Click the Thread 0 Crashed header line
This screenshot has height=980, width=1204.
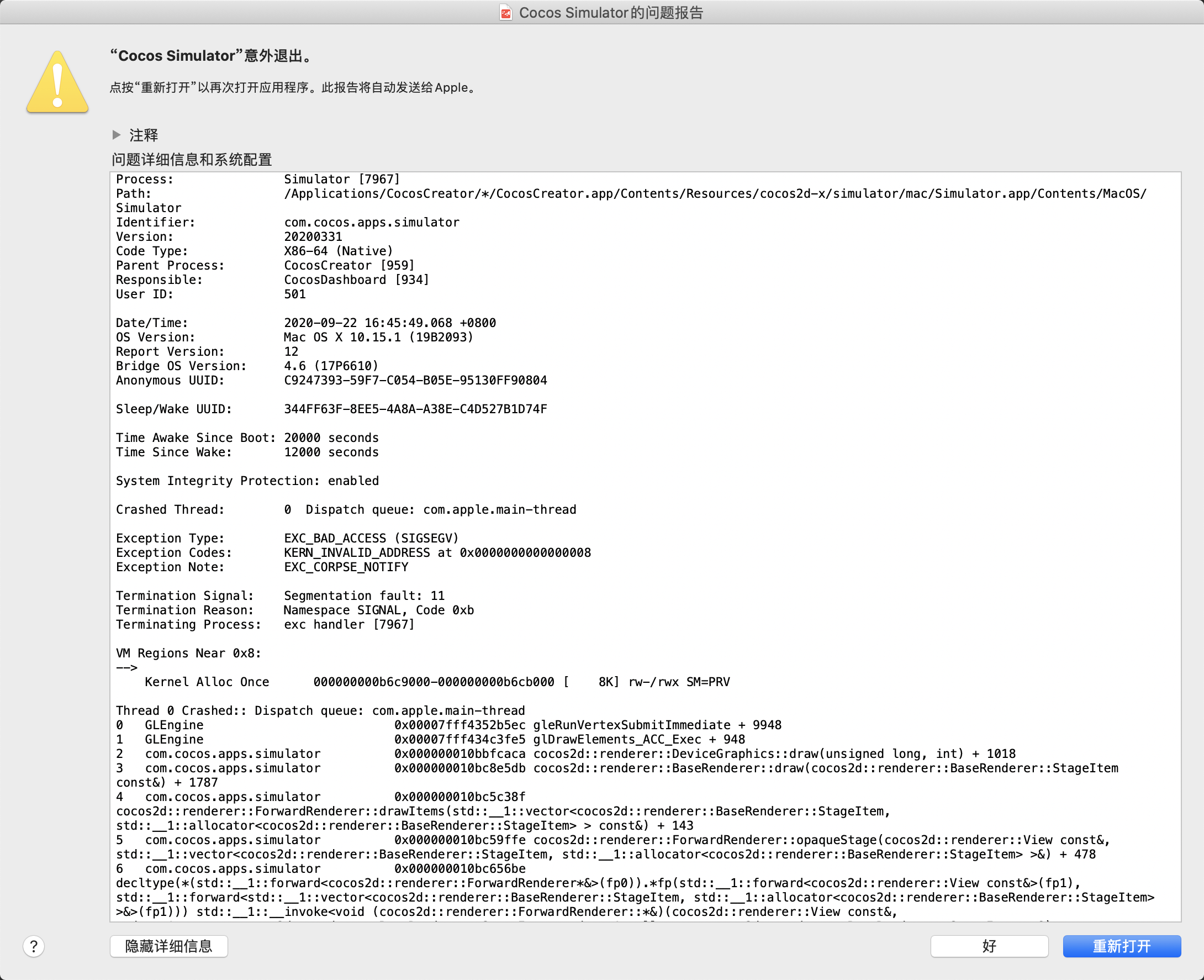pos(320,710)
